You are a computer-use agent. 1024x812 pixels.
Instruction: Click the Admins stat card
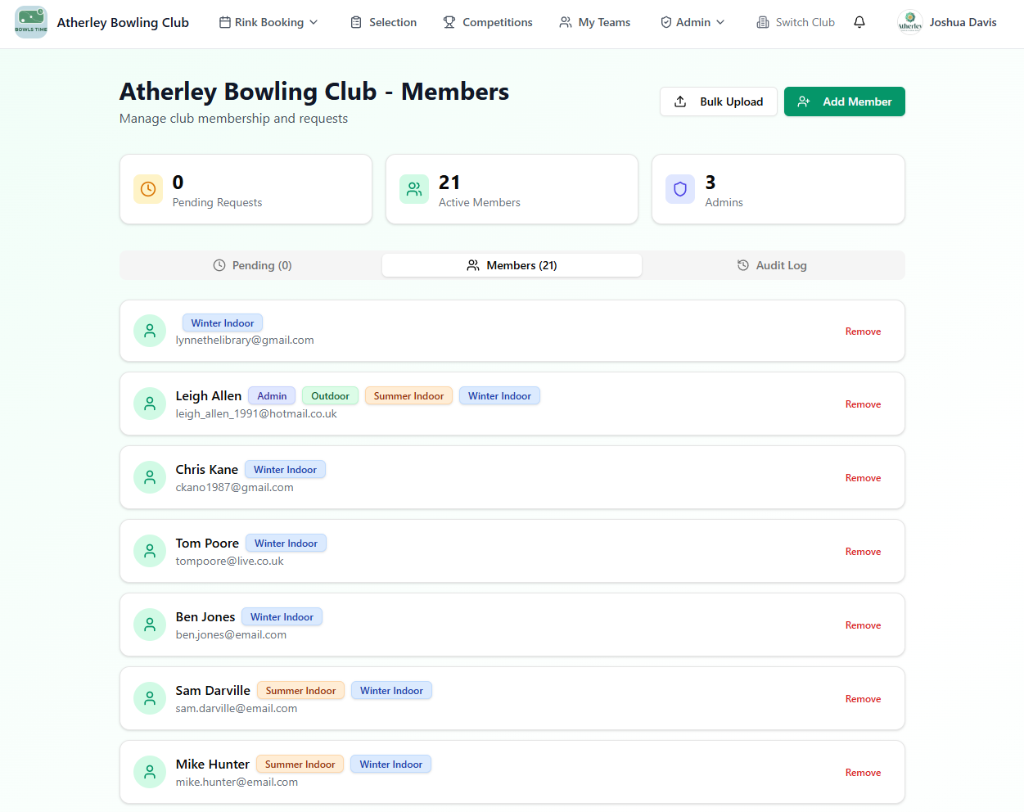pos(778,189)
